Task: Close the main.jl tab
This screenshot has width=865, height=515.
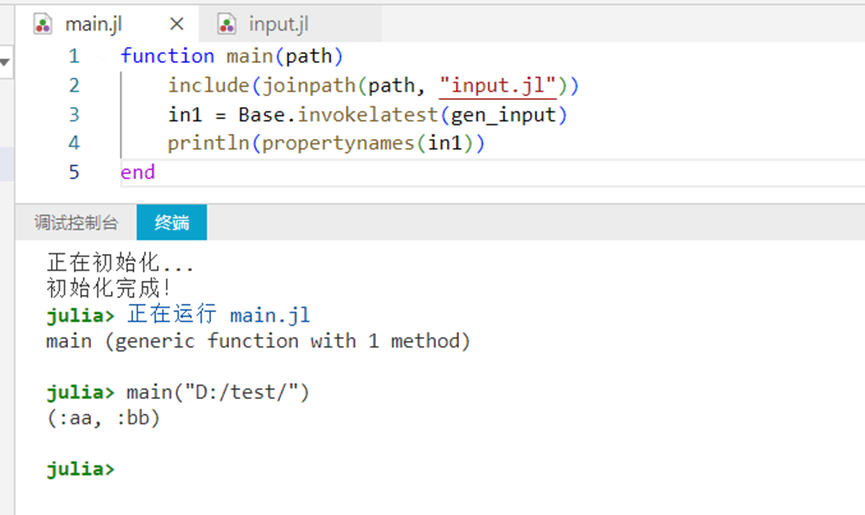Action: coord(177,24)
